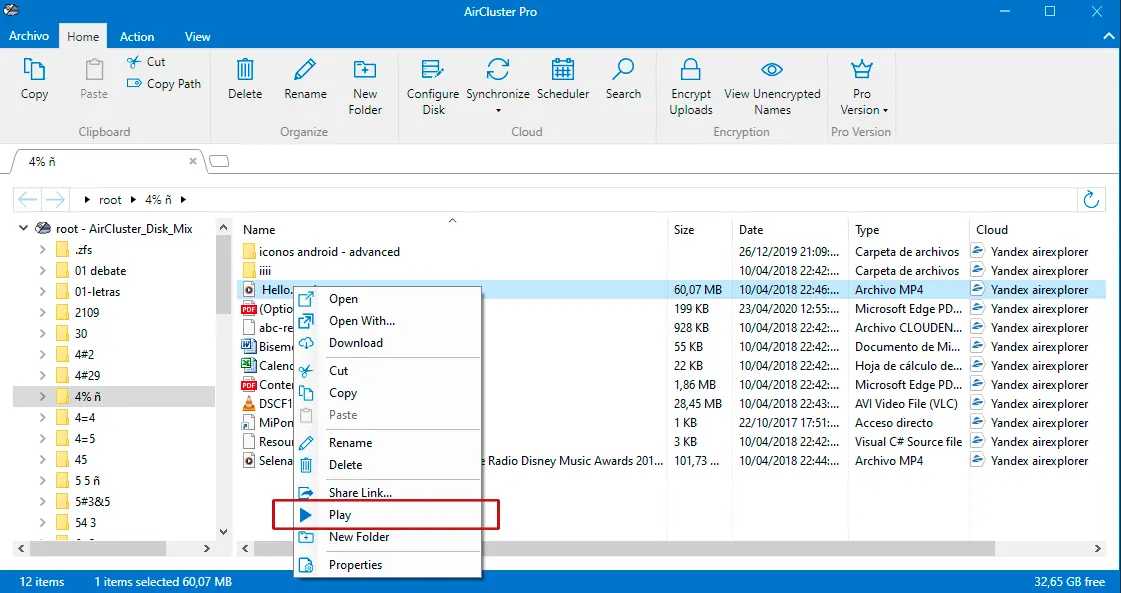Choose Play in the context menu
Screen dimensions: 1121x593
[387, 515]
